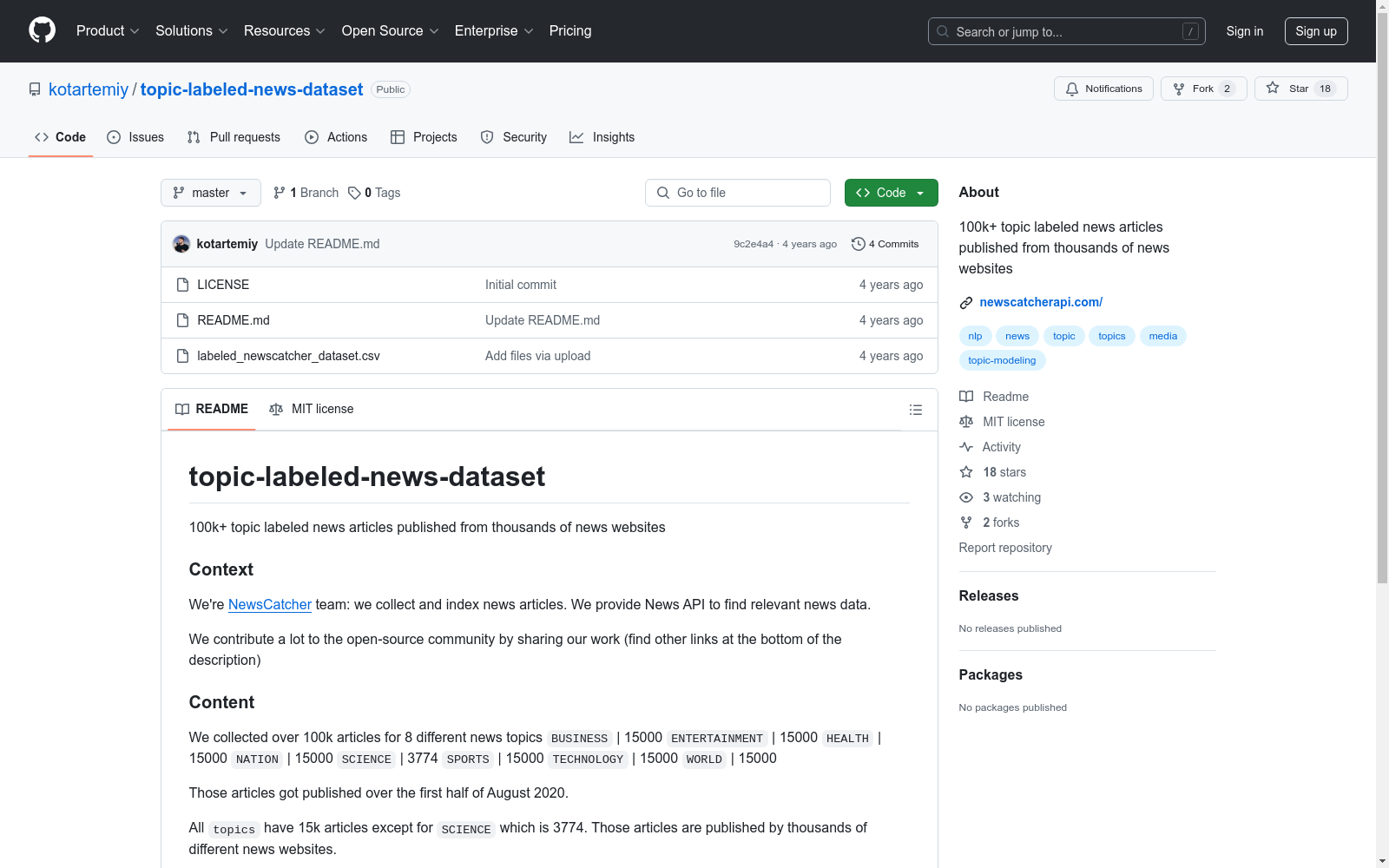This screenshot has height=868, width=1389.
Task: Click the LICENSE file icon
Action: pos(182,285)
